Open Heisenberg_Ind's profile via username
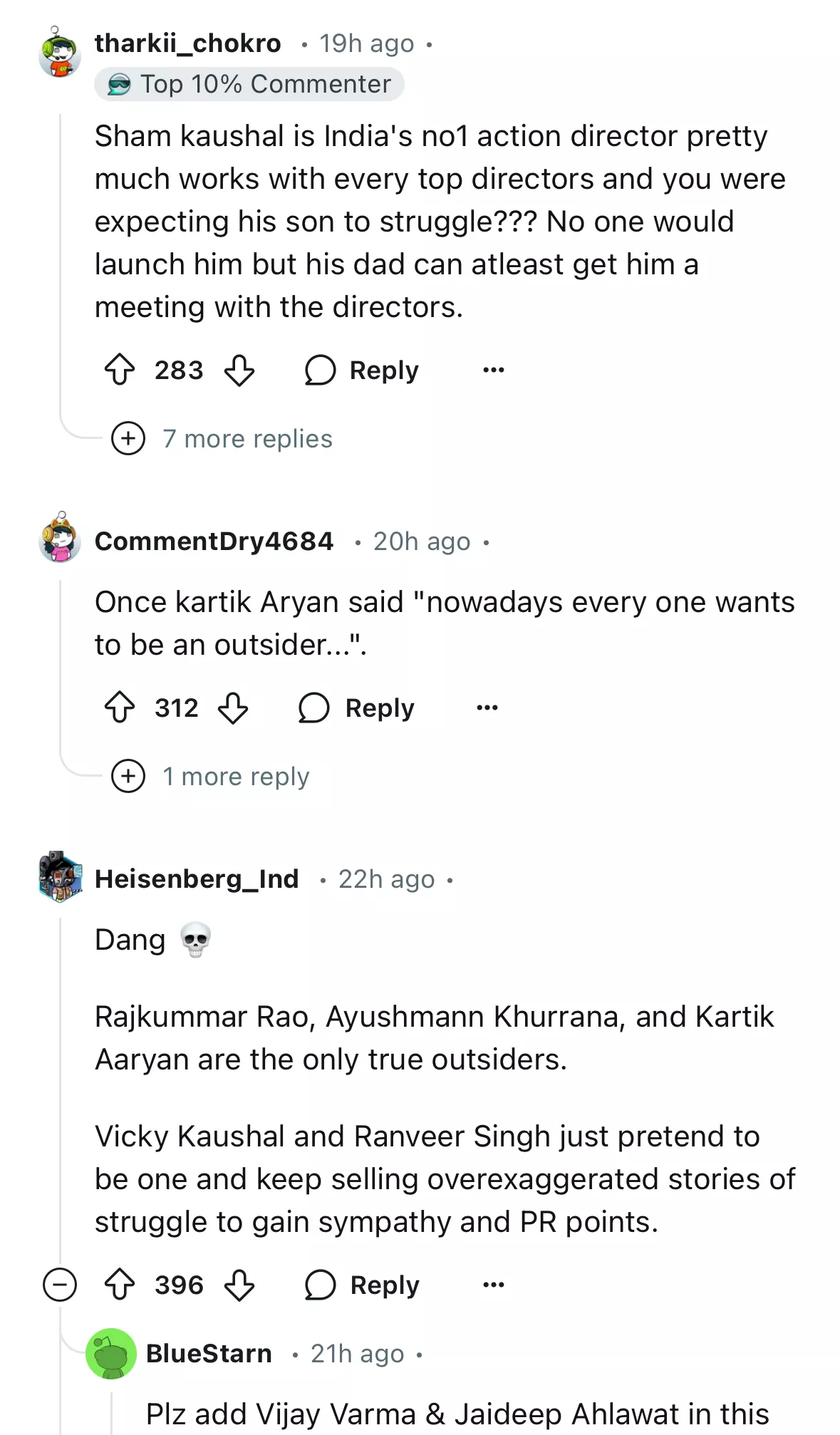 pos(197,879)
